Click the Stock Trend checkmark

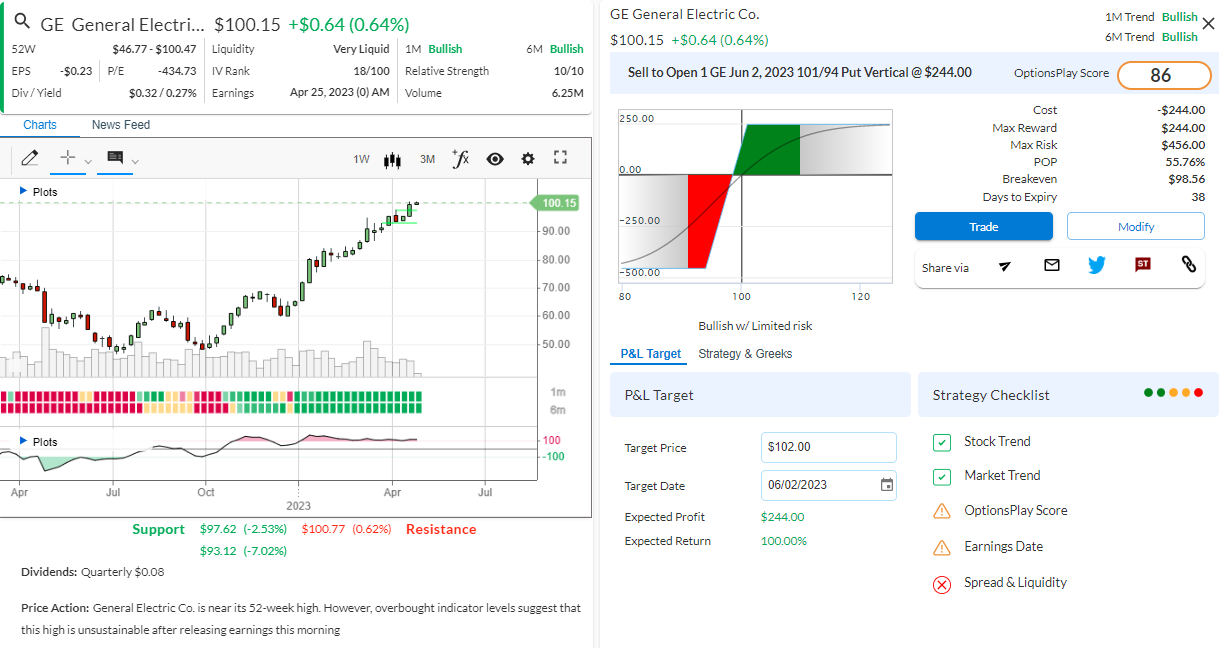pos(941,442)
